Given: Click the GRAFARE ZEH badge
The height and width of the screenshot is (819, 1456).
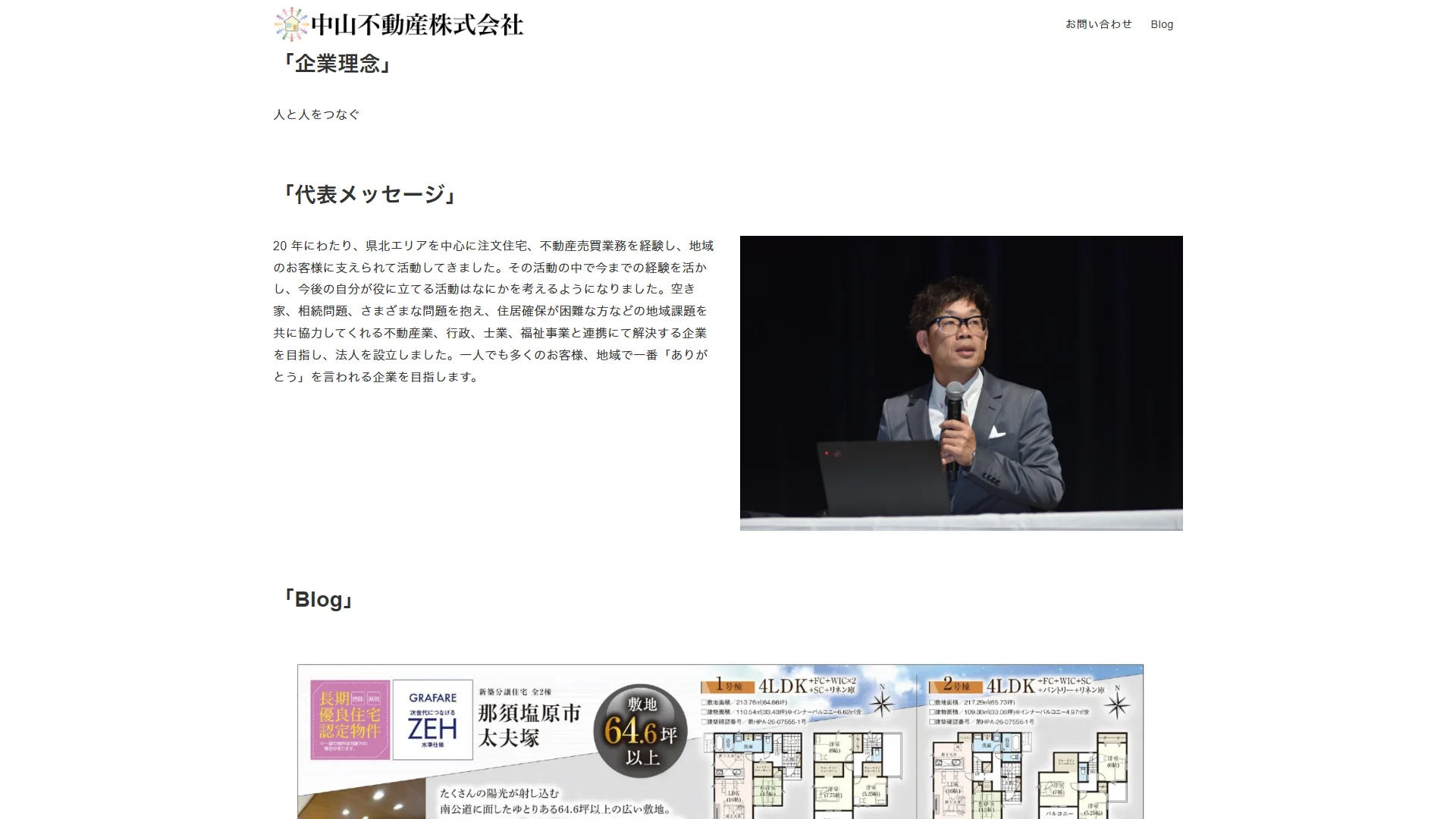Looking at the screenshot, I should click(433, 720).
